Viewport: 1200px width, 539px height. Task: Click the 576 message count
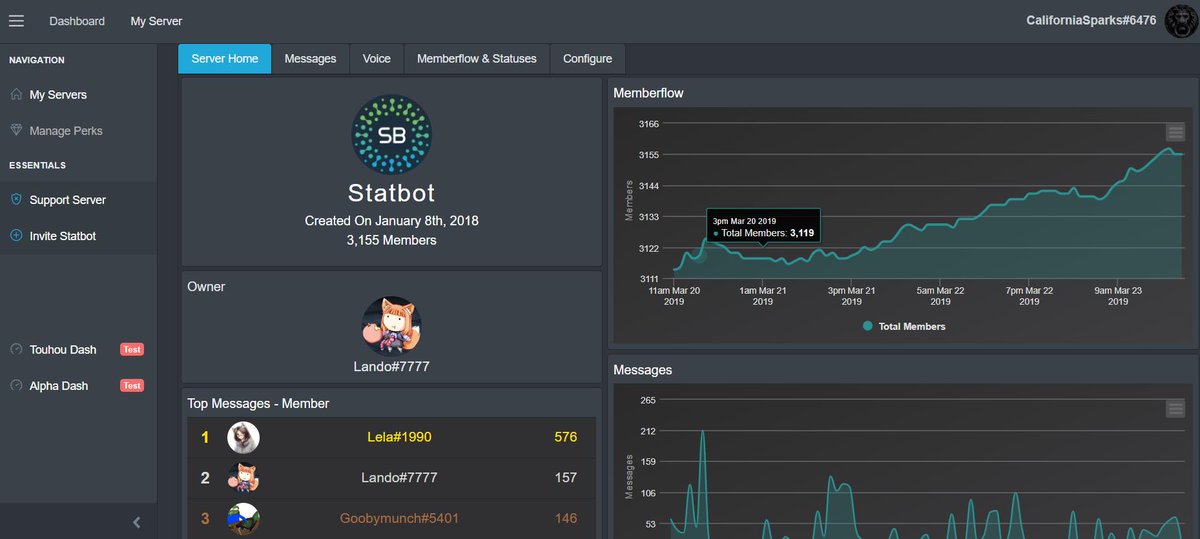pyautogui.click(x=565, y=437)
